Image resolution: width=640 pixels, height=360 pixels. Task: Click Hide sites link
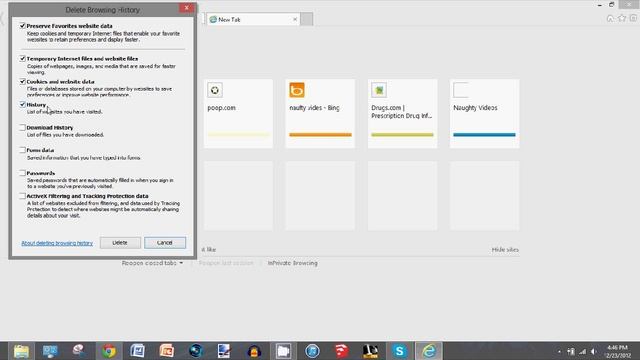click(505, 249)
